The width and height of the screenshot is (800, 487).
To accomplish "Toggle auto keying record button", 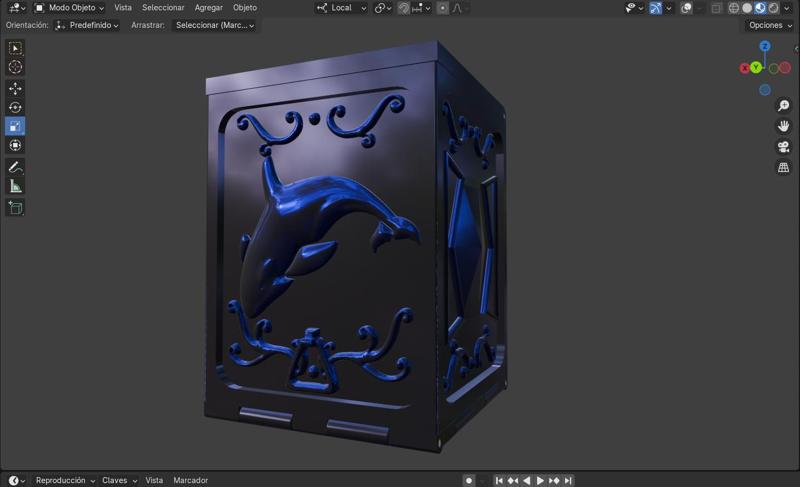I will 468,480.
